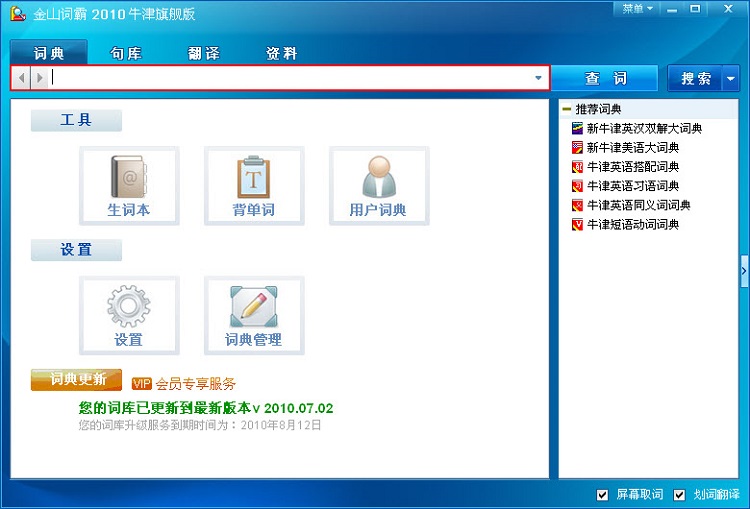Open the 菜单 menu in title bar
The image size is (750, 509).
coord(636,9)
